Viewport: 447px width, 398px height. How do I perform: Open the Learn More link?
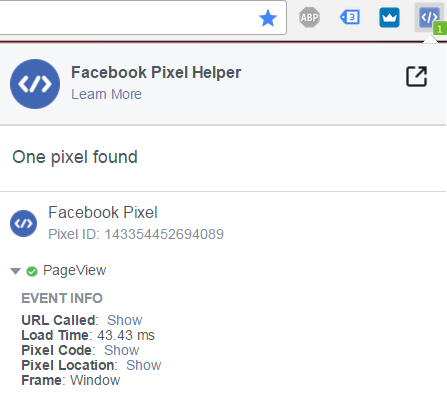coord(106,94)
